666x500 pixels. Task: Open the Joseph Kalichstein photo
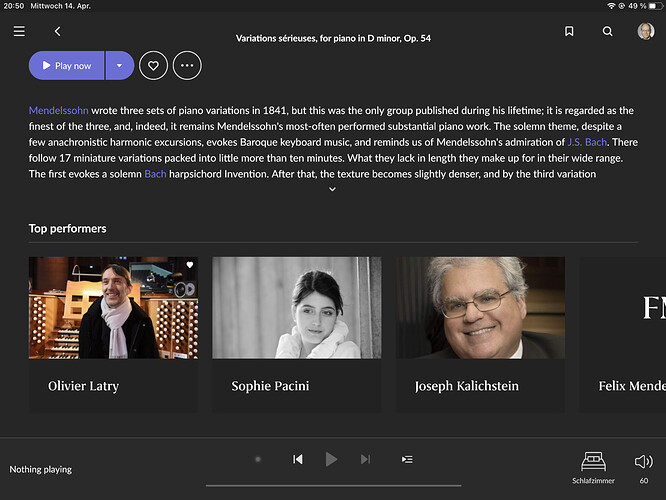(x=480, y=308)
